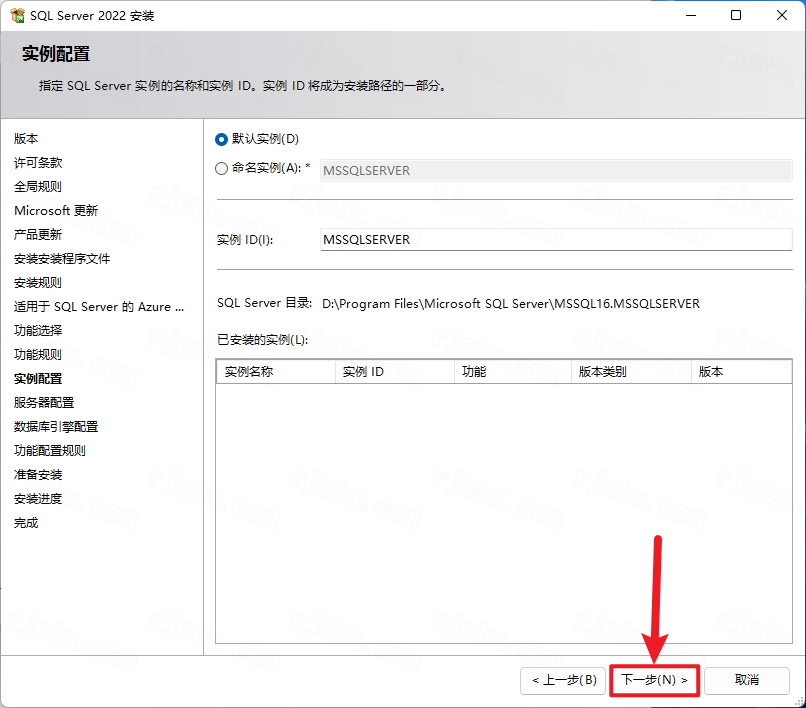The width and height of the screenshot is (806, 708).
Task: Go back with the 上一步(B) button
Action: (x=563, y=680)
